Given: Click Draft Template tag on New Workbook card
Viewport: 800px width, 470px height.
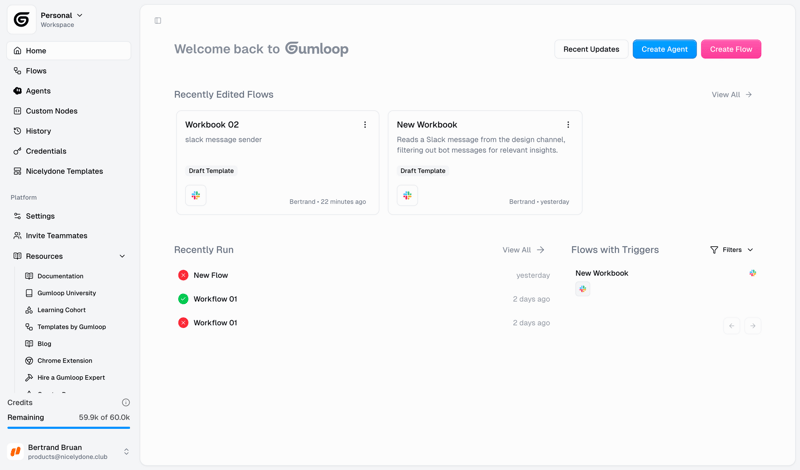Looking at the screenshot, I should point(423,170).
